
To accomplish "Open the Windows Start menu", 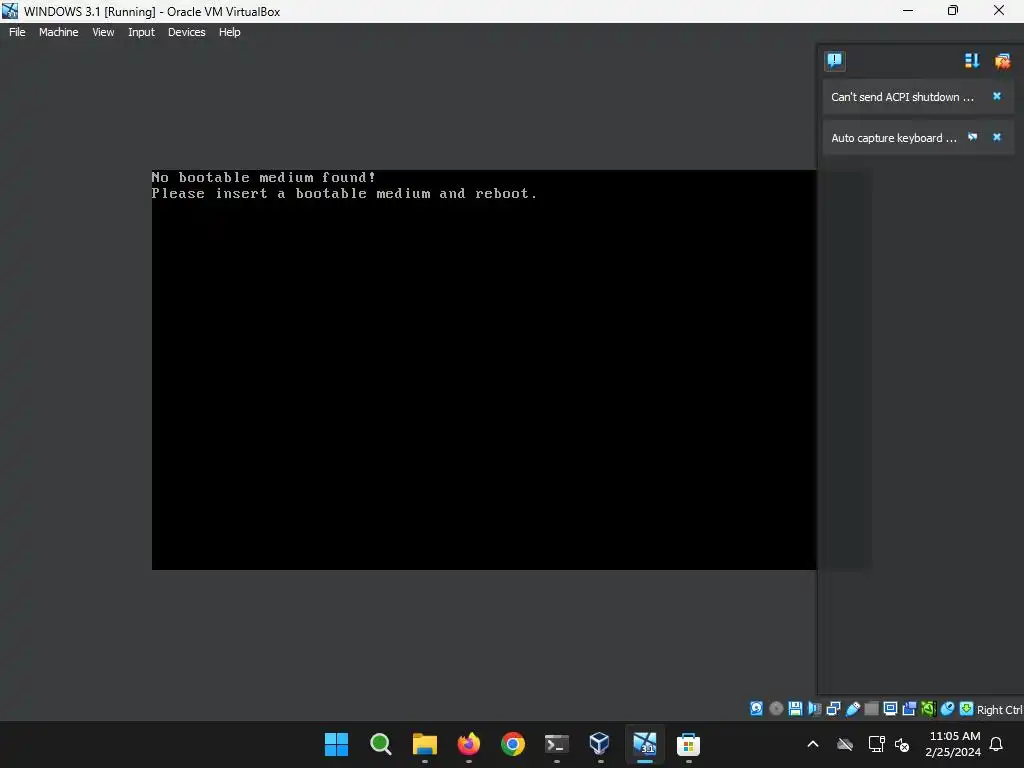I will [336, 744].
